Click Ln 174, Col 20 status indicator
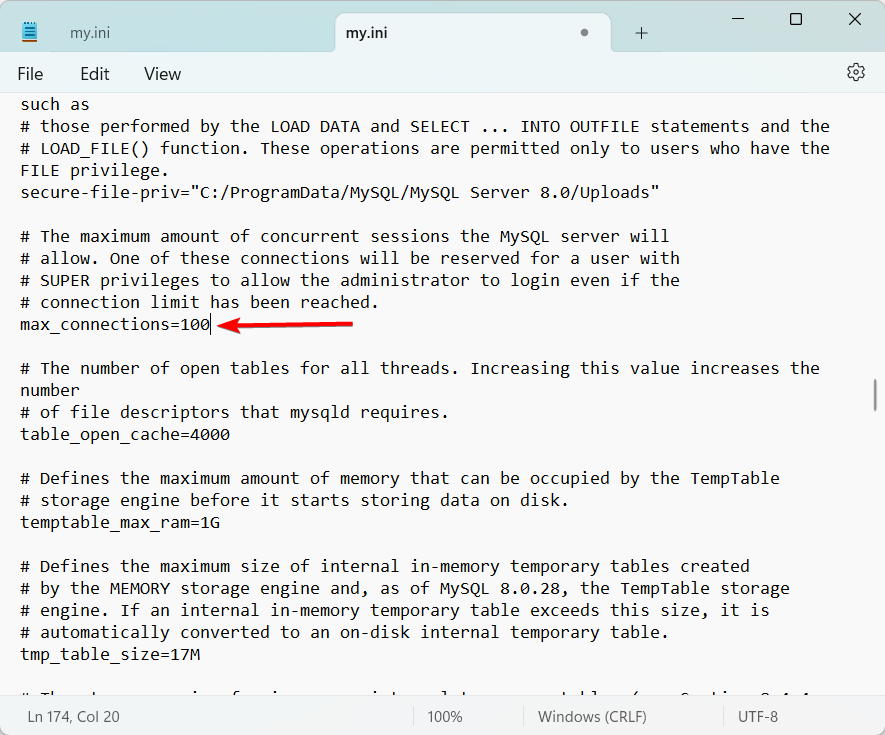Viewport: 885px width, 735px height. point(73,716)
